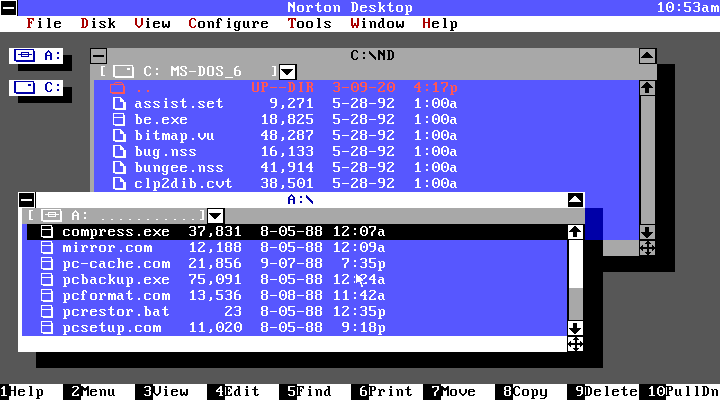This screenshot has width=720, height=400.
Task: Click the folder icon of the UP--DIR row
Action: [118, 87]
